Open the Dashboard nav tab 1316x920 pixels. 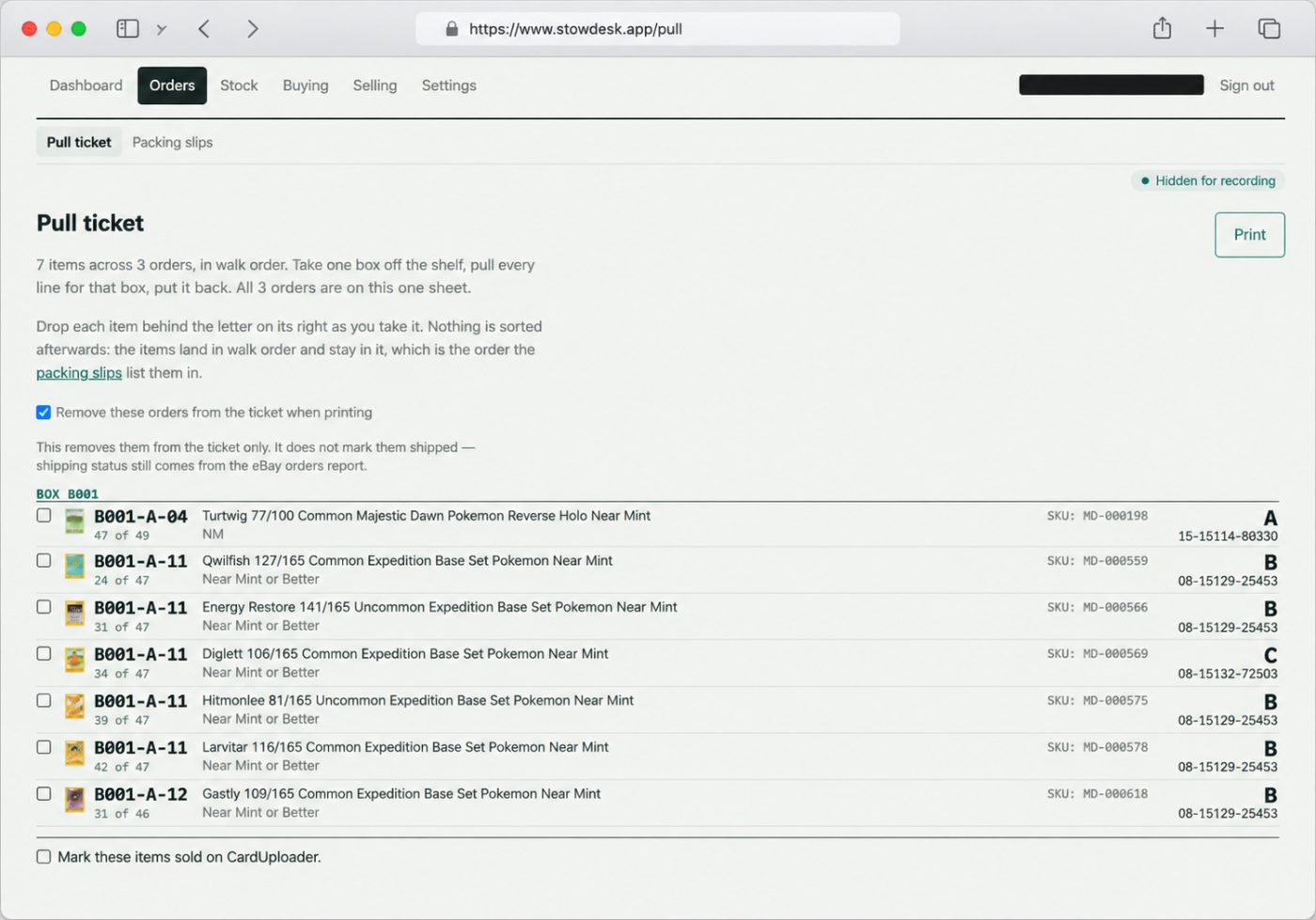coord(86,86)
